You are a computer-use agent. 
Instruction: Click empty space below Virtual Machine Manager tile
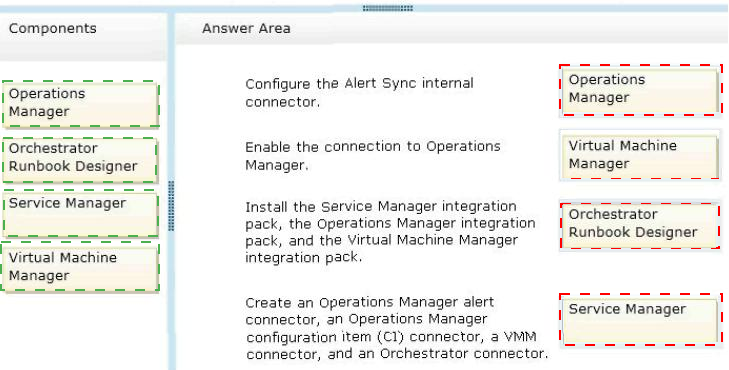(83, 330)
